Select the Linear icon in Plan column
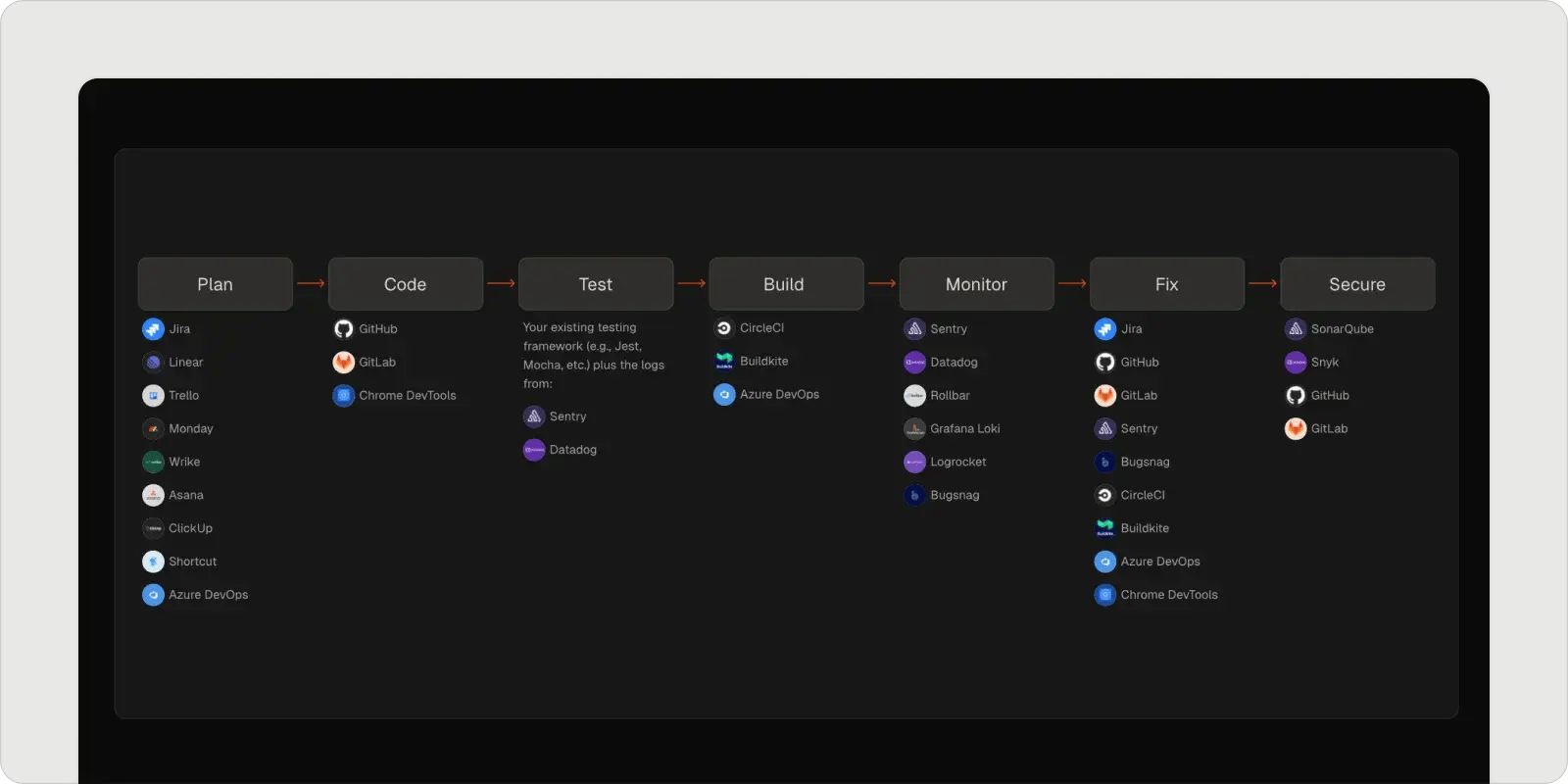The image size is (1568, 784). click(153, 363)
